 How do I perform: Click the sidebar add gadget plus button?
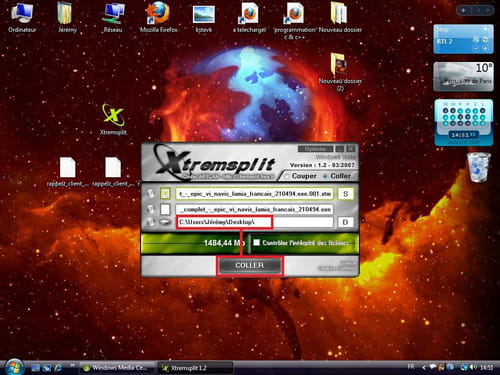click(463, 10)
